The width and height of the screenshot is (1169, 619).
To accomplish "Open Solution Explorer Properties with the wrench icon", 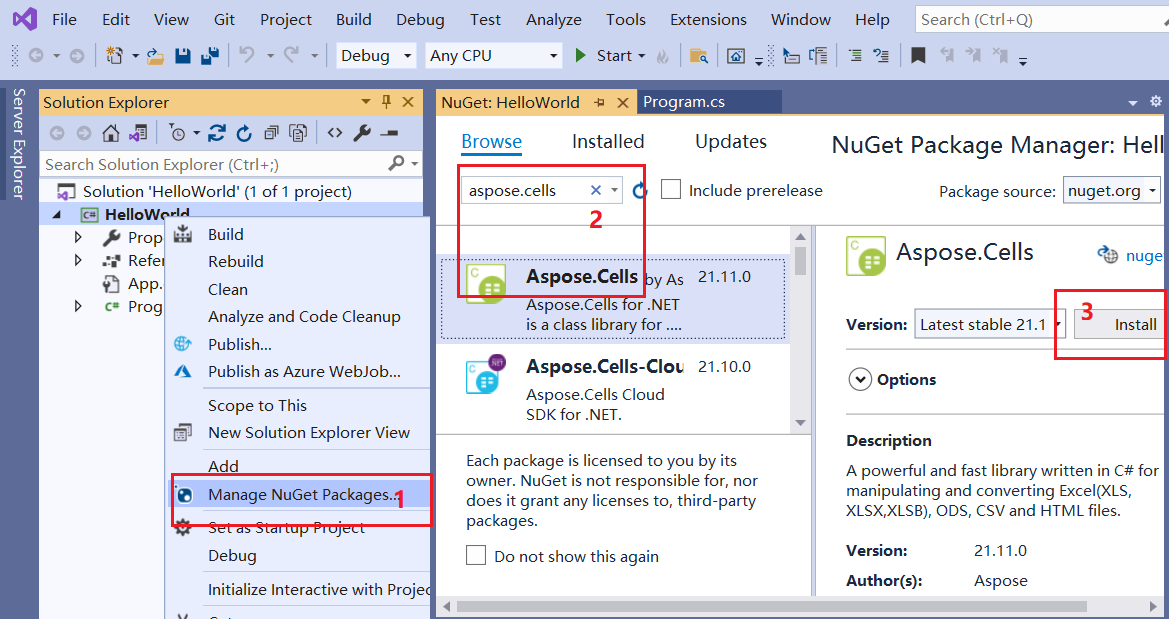I will (361, 133).
